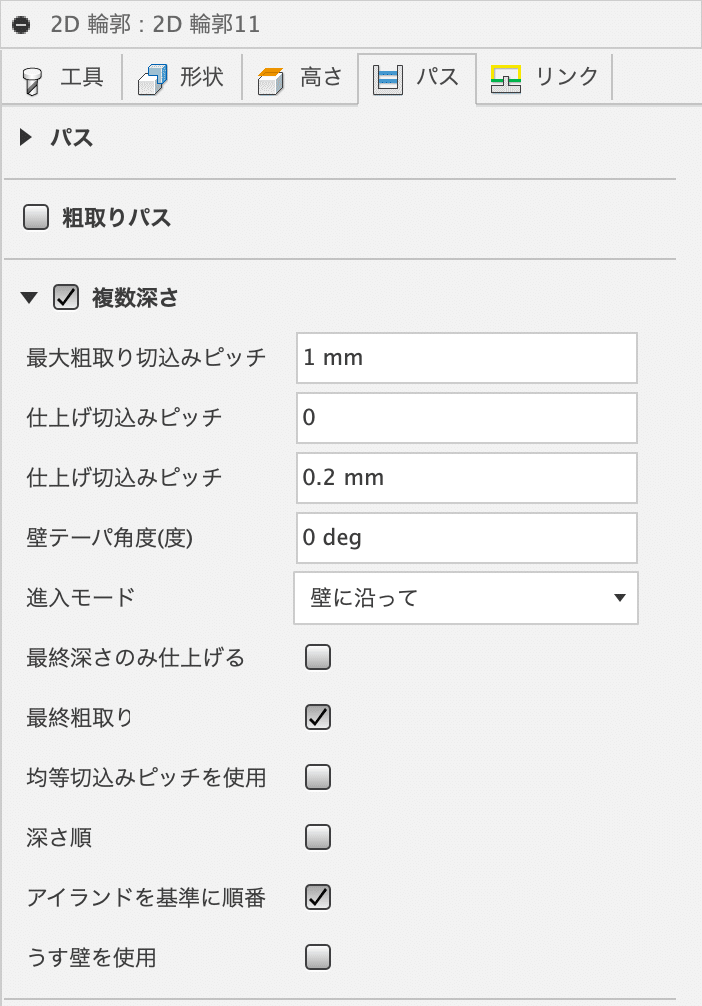702x1006 pixels.
Task: Toggle 最終深さのみ仕上げる checkbox
Action: coord(318,657)
